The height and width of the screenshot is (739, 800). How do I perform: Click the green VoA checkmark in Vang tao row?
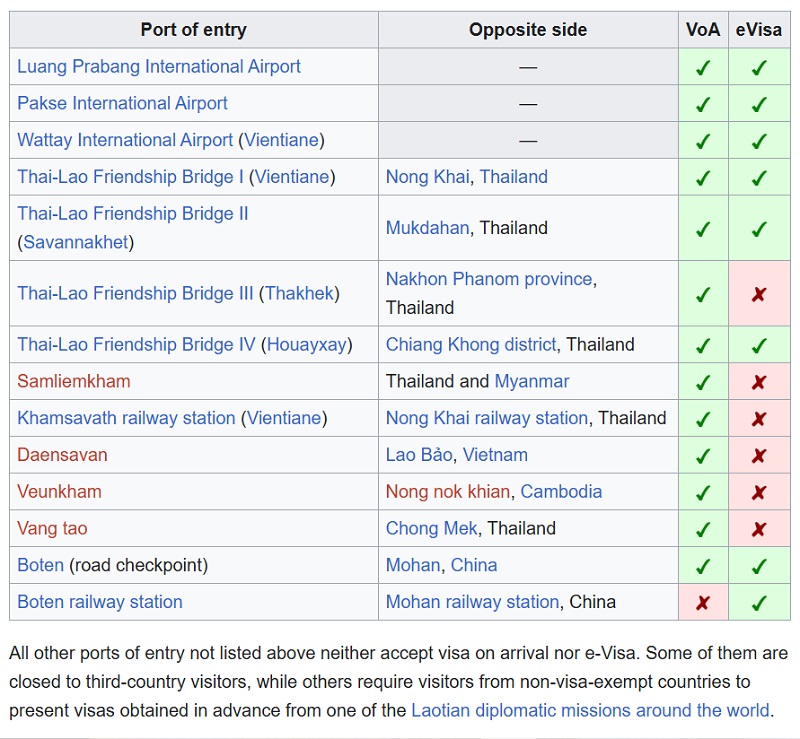pyautogui.click(x=703, y=529)
